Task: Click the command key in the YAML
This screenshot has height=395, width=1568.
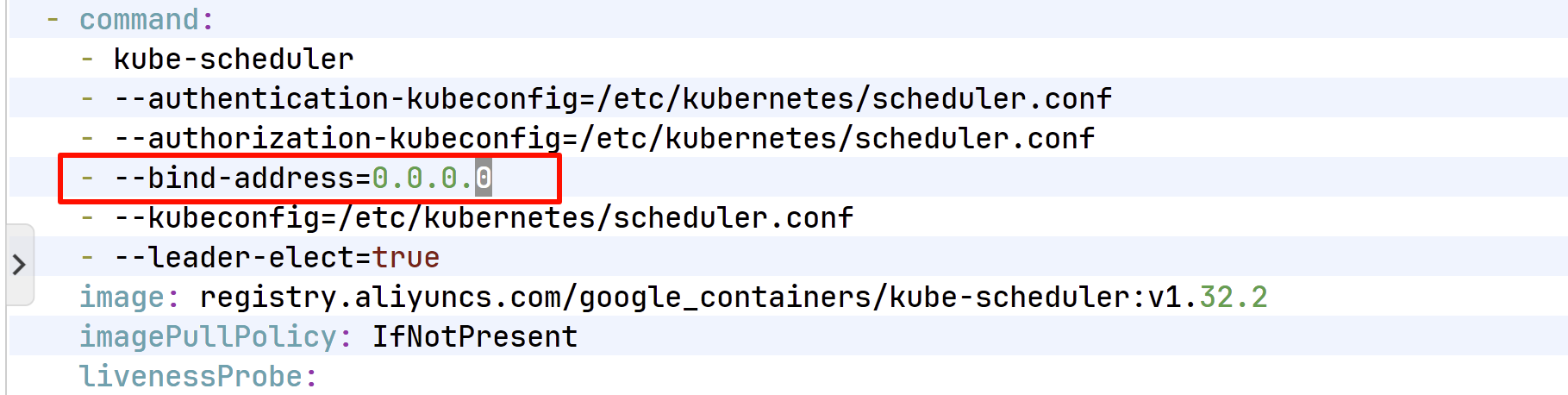Action: pyautogui.click(x=139, y=20)
